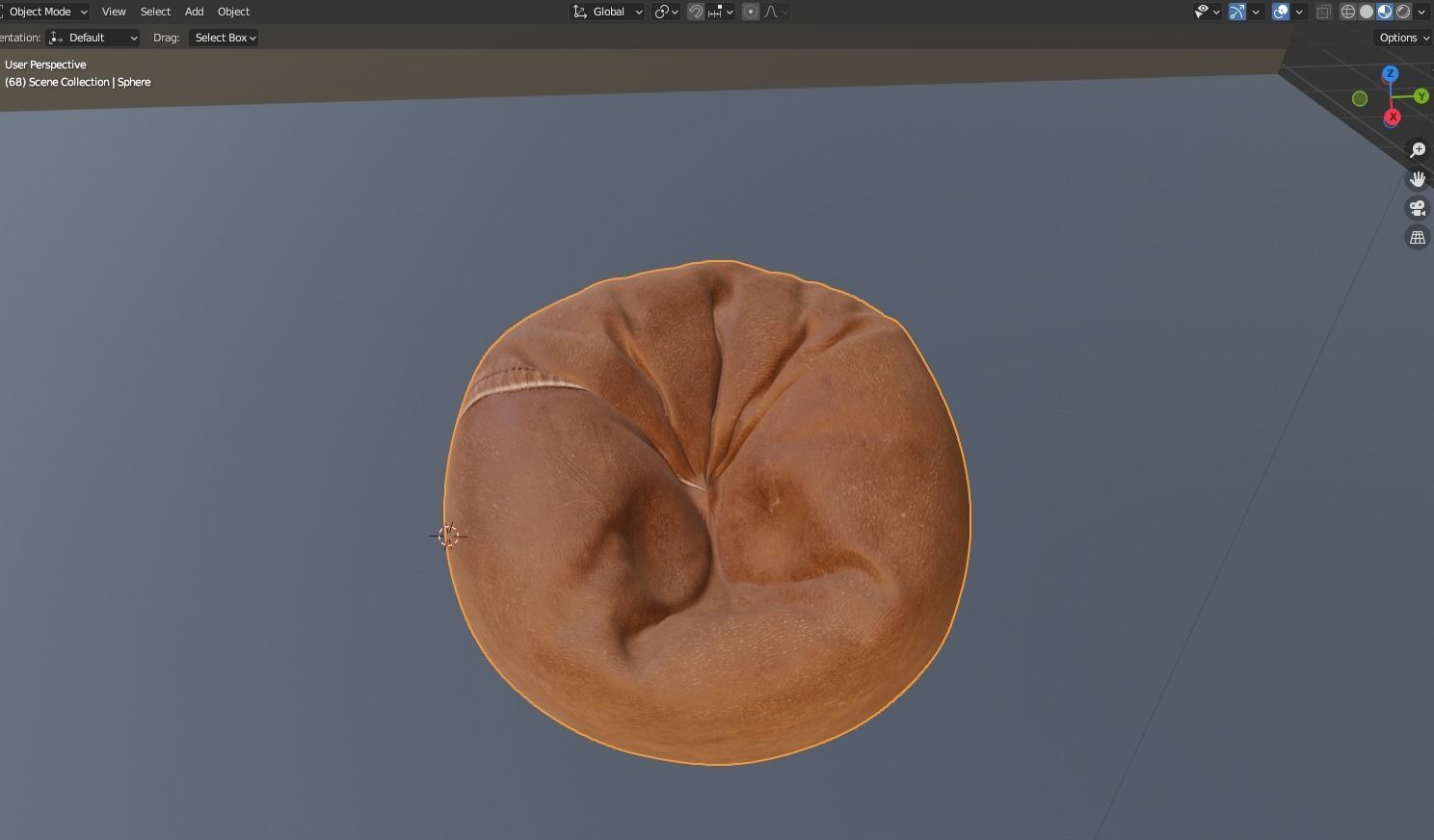Click the zoom magnifier view button
Viewport: 1434px width, 840px height.
point(1418,150)
